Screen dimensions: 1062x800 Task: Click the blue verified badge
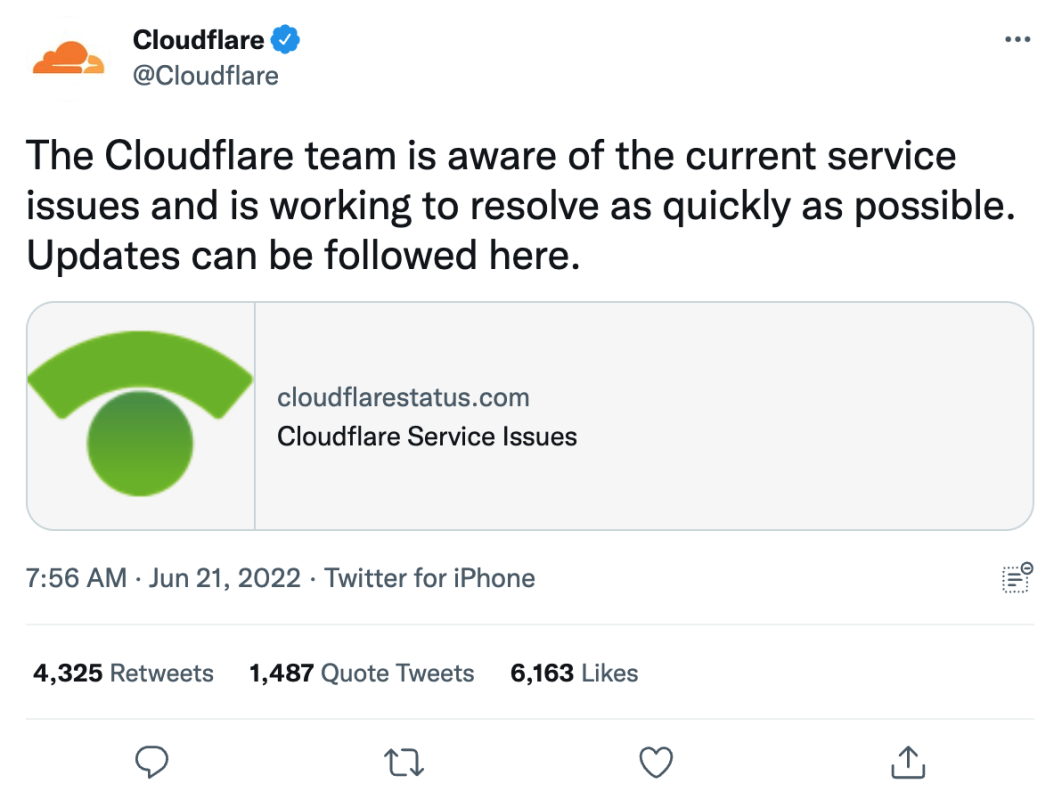(286, 39)
